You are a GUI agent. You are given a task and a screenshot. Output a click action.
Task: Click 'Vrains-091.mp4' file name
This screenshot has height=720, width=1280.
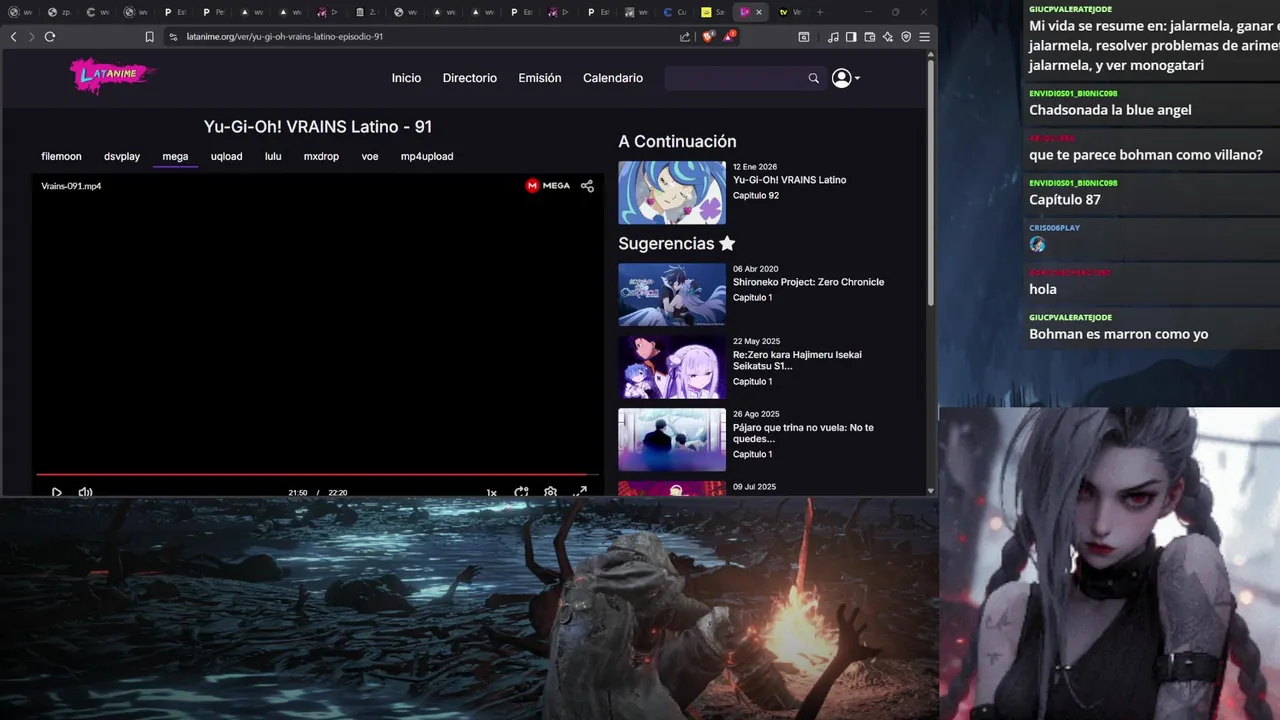click(x=71, y=186)
